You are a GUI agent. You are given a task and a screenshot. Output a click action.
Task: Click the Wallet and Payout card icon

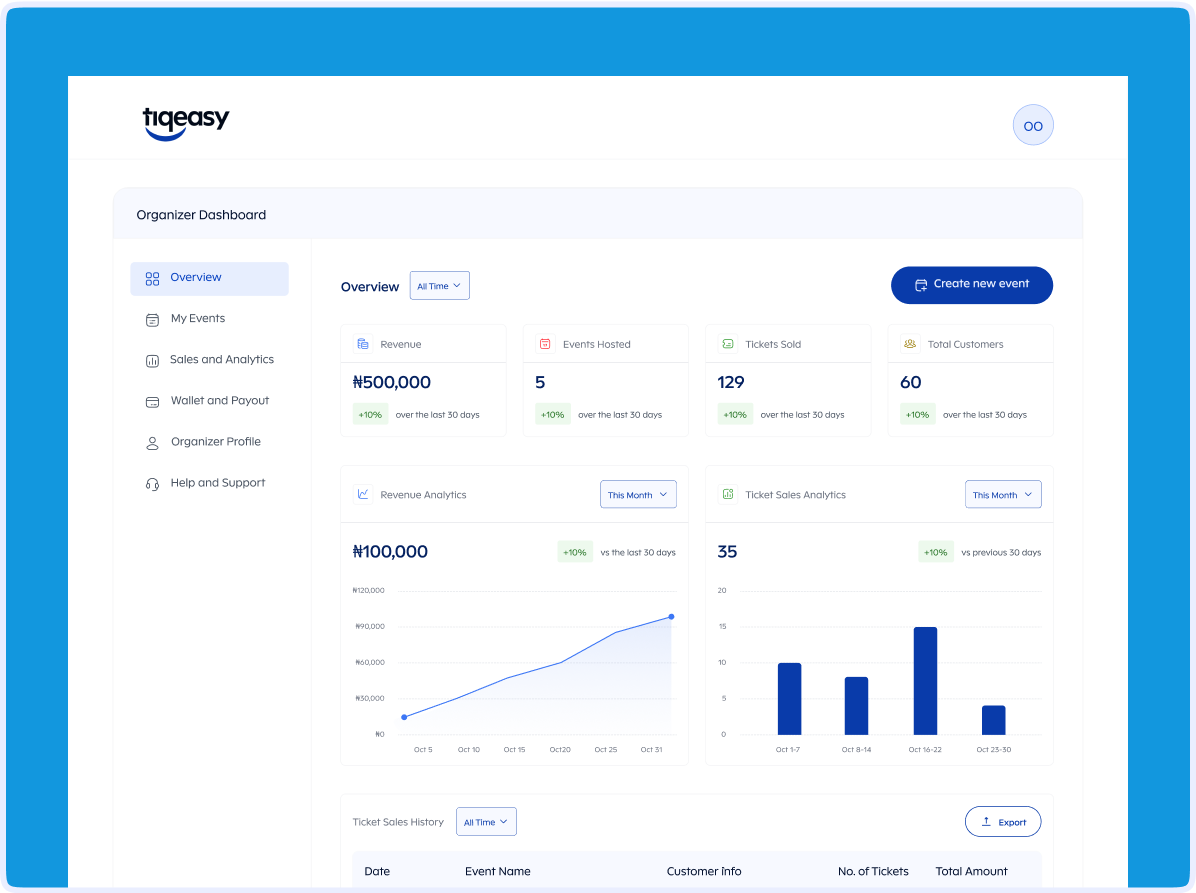[x=153, y=402]
